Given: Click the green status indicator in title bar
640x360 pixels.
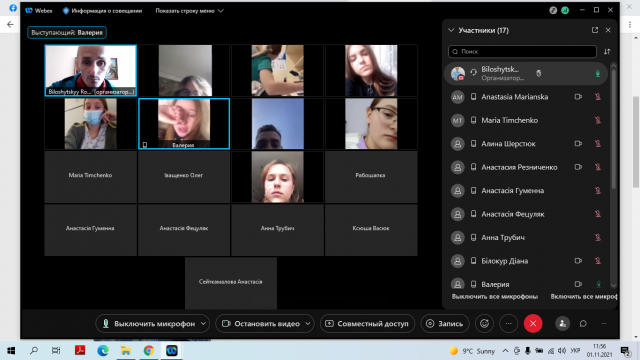Looking at the screenshot, I should coord(565,11).
